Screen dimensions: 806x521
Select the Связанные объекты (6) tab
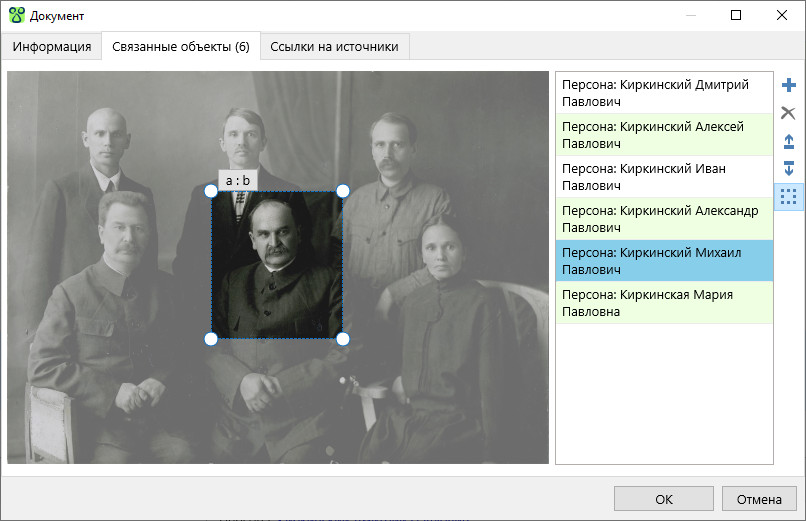click(181, 47)
